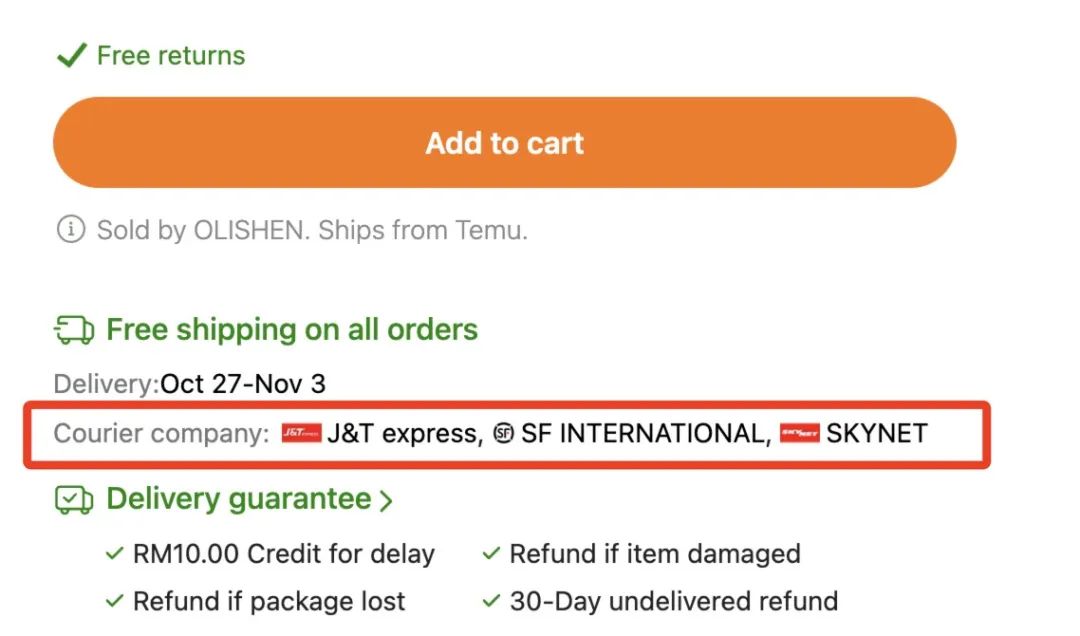Image resolution: width=1080 pixels, height=636 pixels.
Task: Click the info icon beside Sold by OLISHEN
Action: tap(70, 230)
